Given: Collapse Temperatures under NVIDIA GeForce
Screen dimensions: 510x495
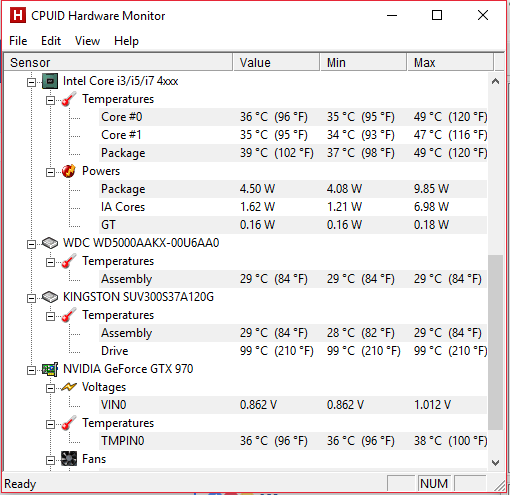Looking at the screenshot, I should [50, 424].
